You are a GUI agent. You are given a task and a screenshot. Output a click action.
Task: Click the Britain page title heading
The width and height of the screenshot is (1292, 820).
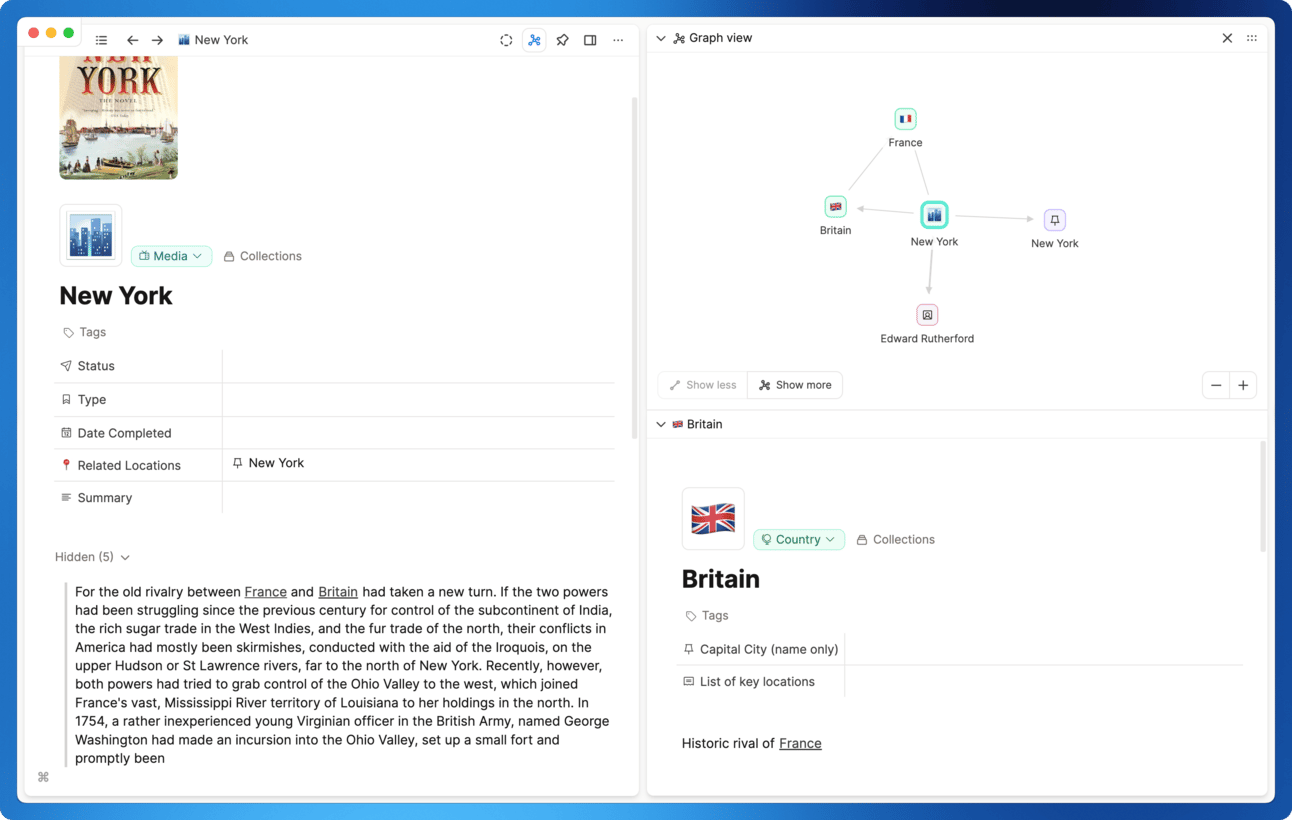721,579
